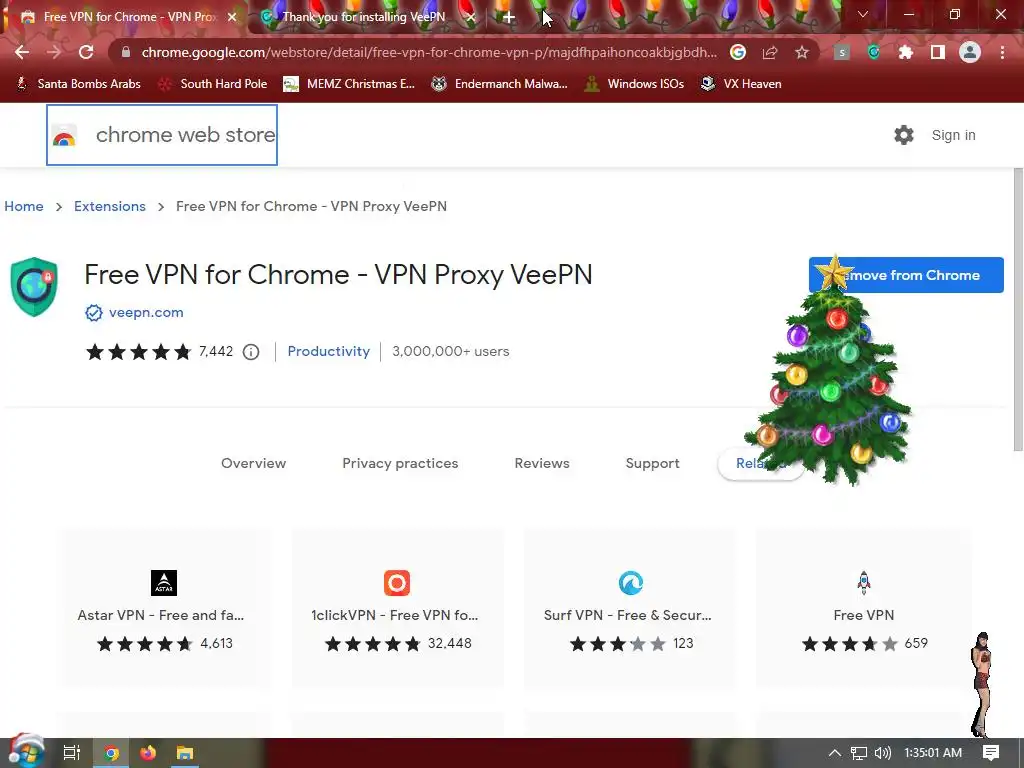The width and height of the screenshot is (1024, 768).
Task: Click the Google icon in address bar
Action: (738, 52)
